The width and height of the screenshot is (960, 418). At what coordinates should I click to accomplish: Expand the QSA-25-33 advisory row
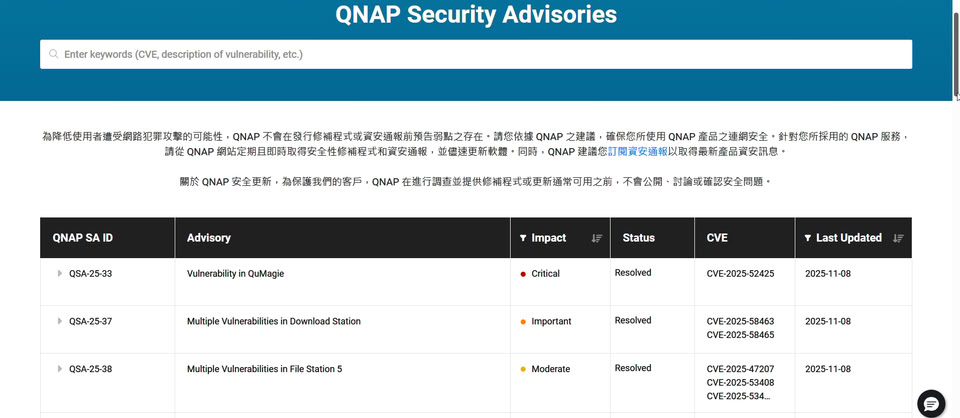pyautogui.click(x=59, y=273)
